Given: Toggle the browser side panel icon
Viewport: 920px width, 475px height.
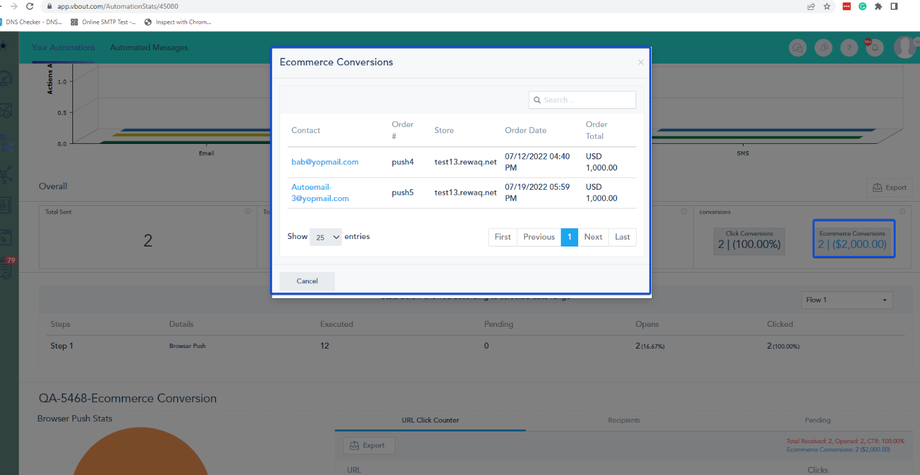Looking at the screenshot, I should 894,6.
